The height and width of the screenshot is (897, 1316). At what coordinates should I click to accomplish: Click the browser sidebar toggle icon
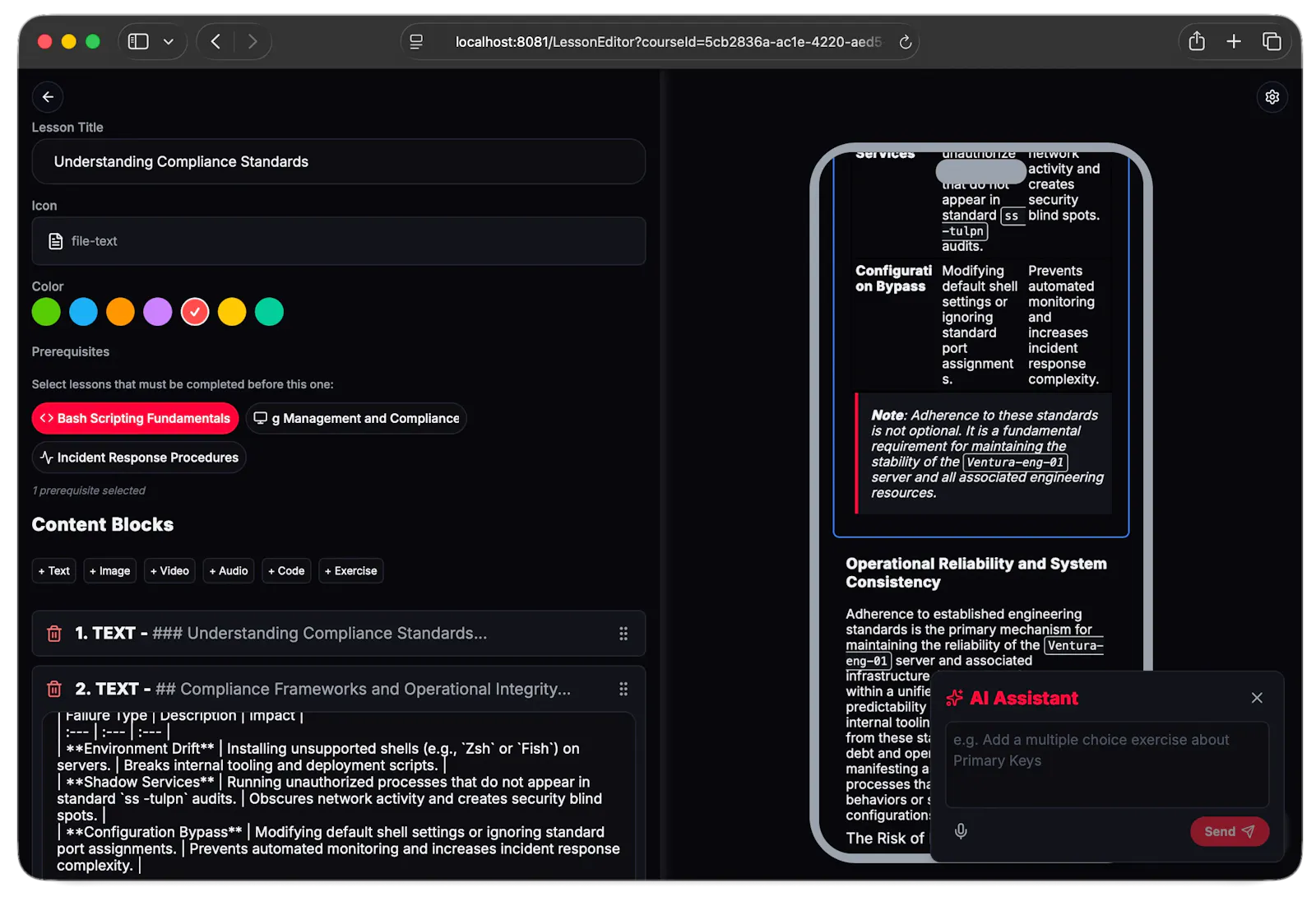pyautogui.click(x=138, y=41)
